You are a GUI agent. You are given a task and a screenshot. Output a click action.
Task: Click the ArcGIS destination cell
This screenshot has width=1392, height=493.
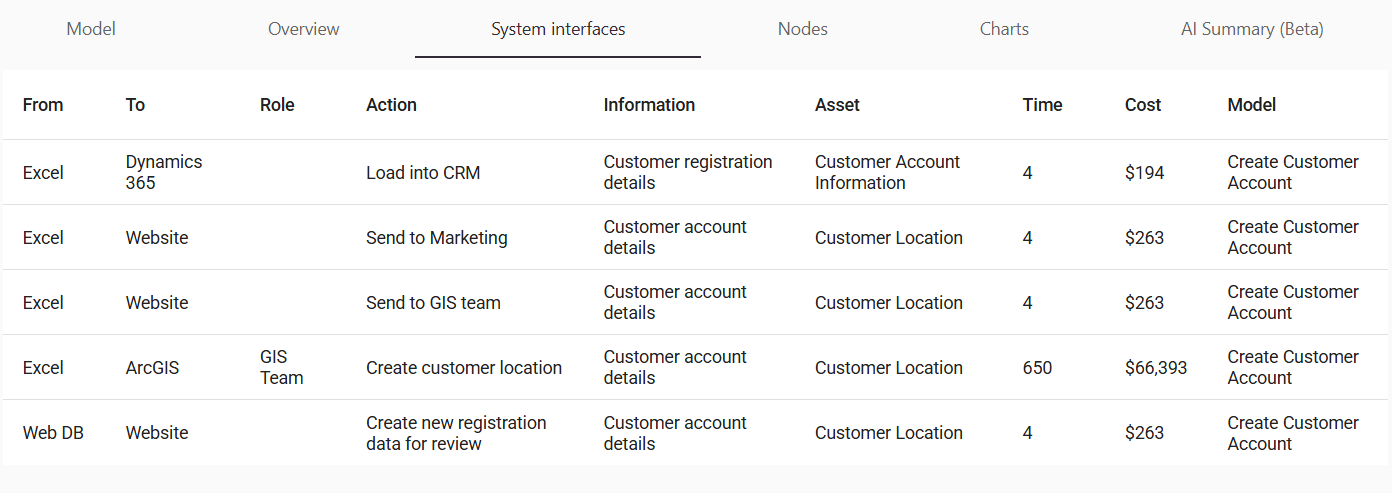tap(152, 368)
